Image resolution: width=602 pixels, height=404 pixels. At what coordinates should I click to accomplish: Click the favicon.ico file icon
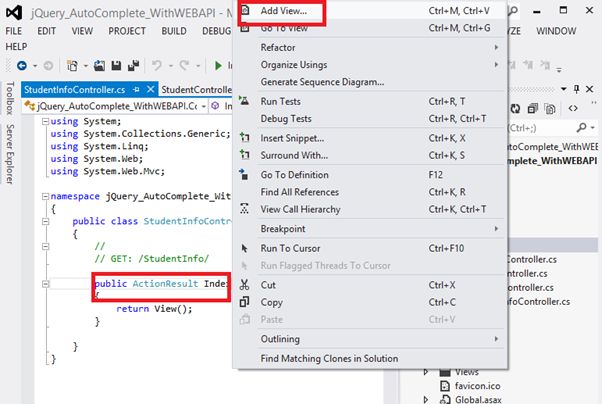coord(445,386)
